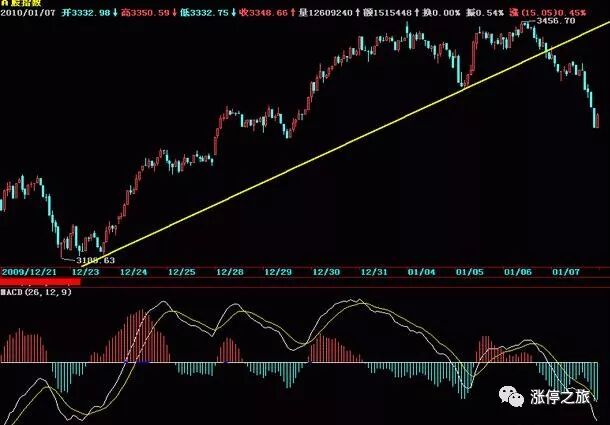Click the 01/07 date axis label
This screenshot has height=425, width=610.
(566, 272)
